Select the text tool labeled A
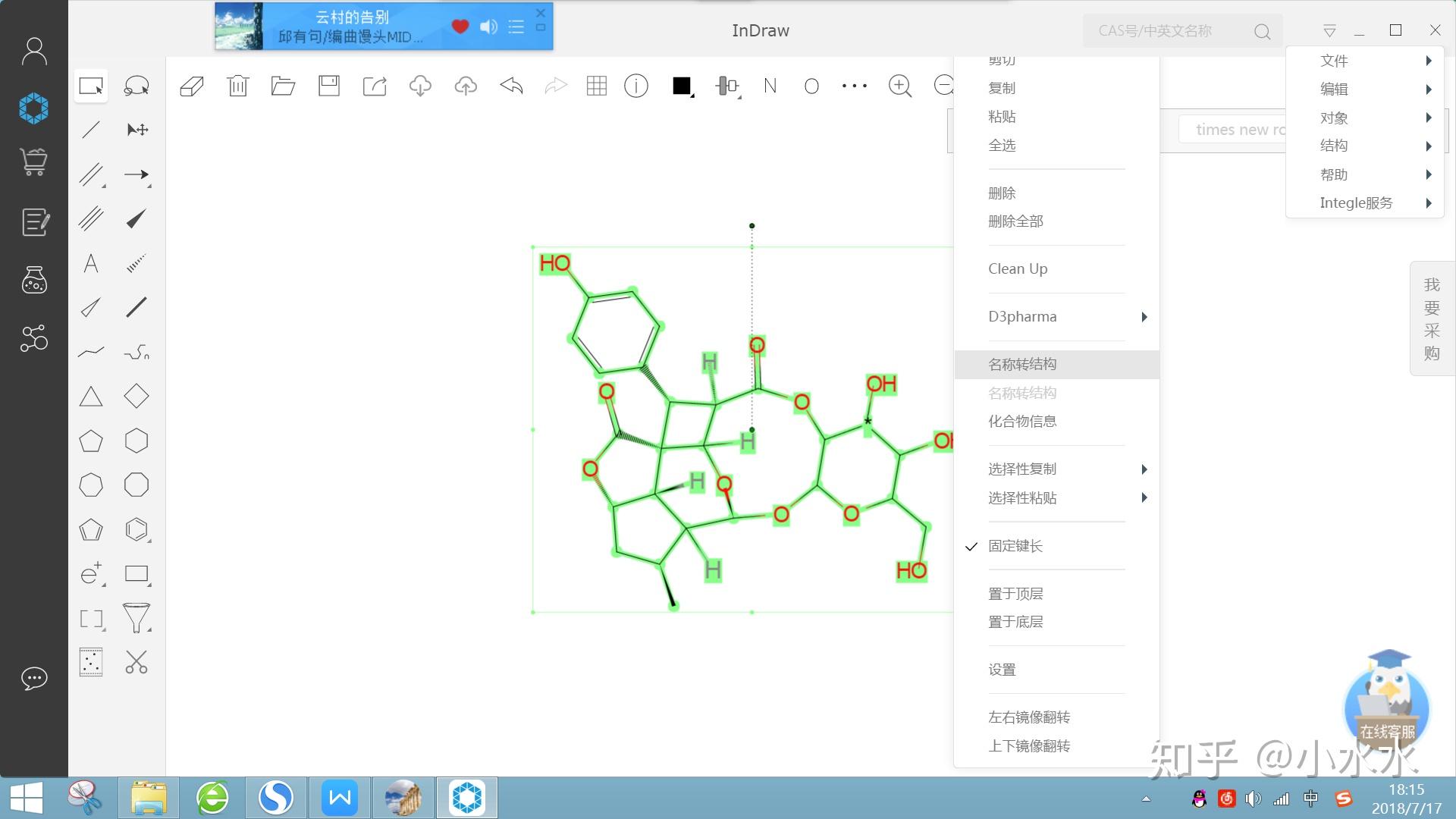This screenshot has height=819, width=1456. (x=90, y=263)
